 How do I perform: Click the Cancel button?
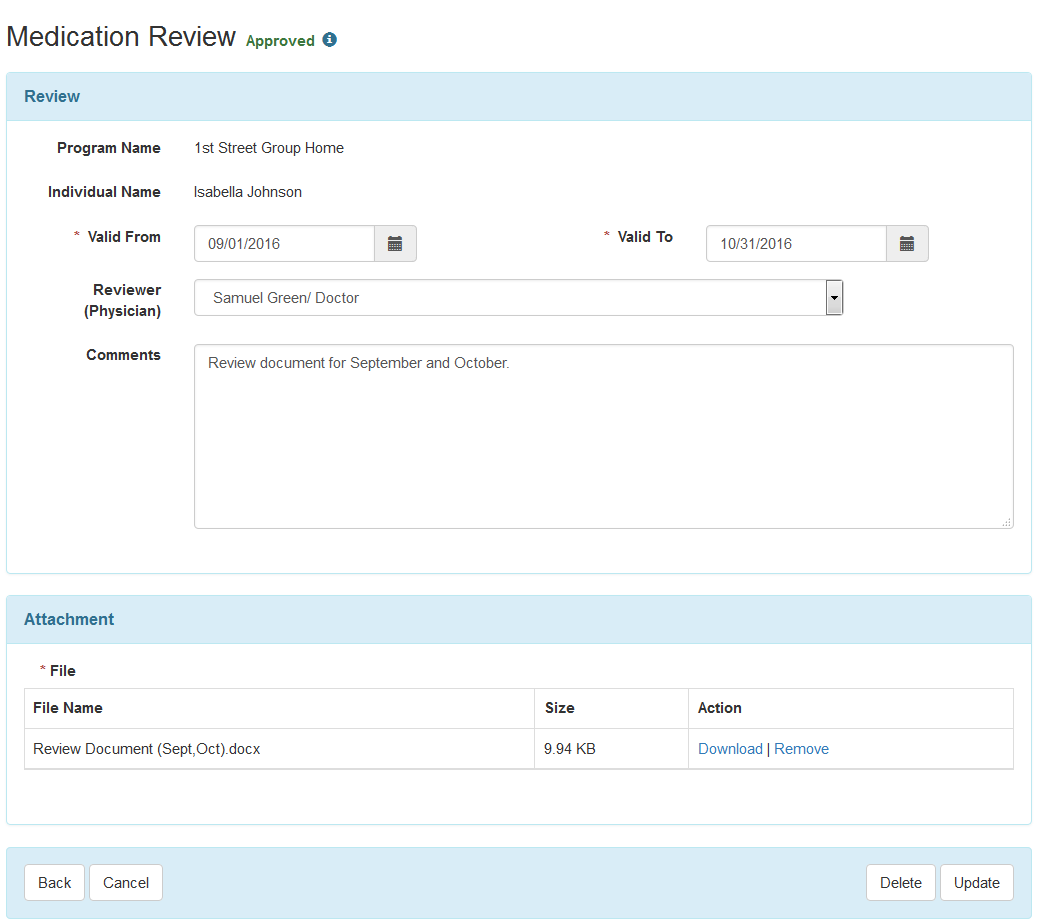[126, 883]
